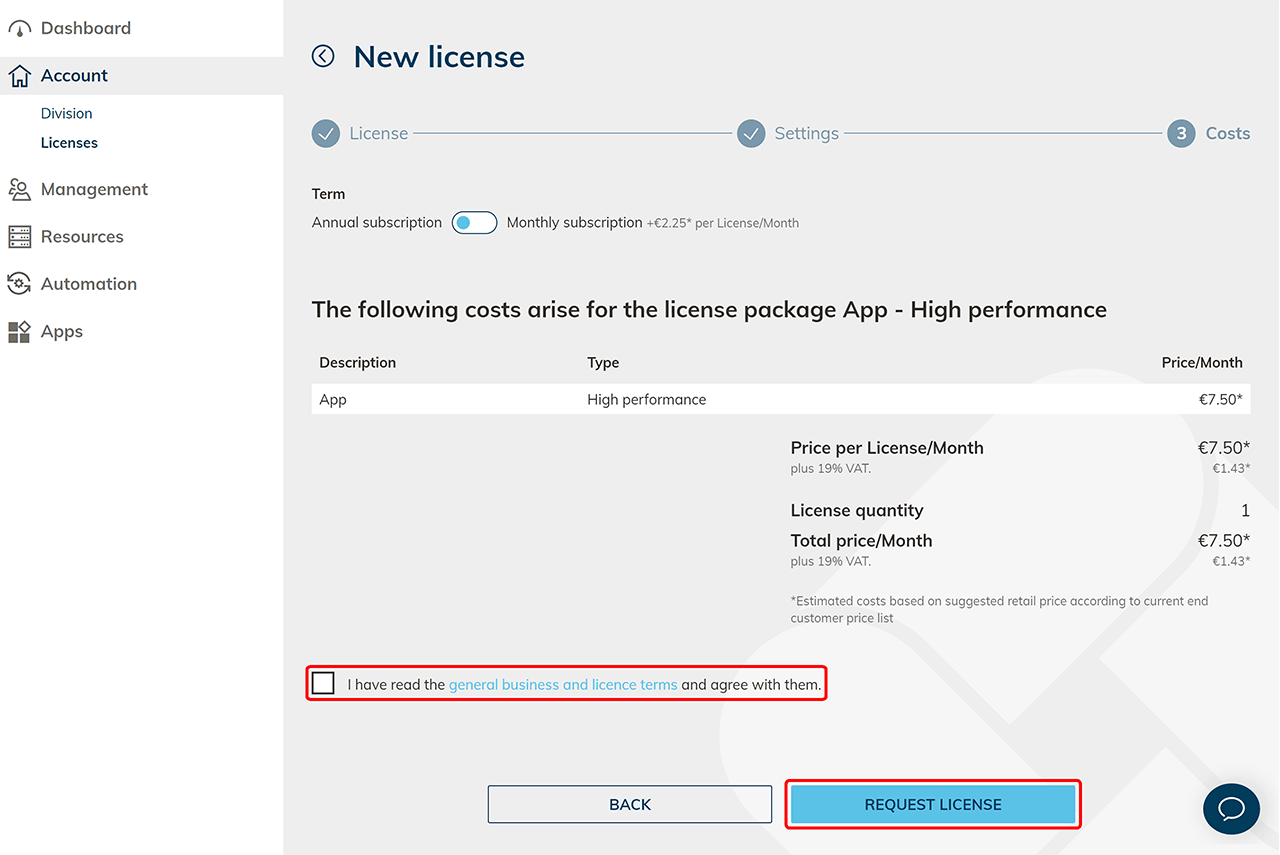Click the Automation gear icon

pos(19,284)
